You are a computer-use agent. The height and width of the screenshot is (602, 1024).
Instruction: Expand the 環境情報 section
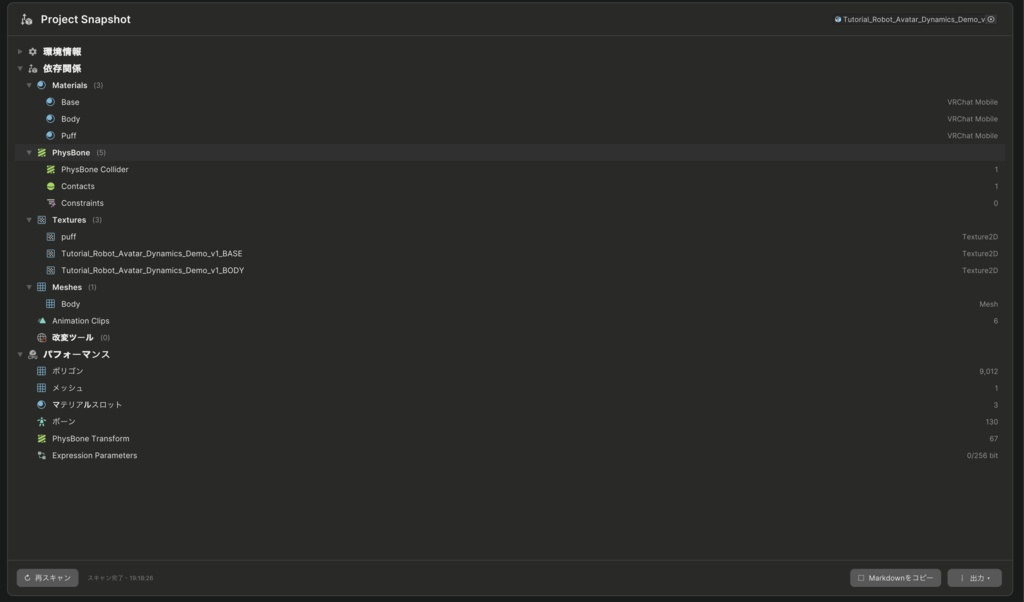pos(20,52)
